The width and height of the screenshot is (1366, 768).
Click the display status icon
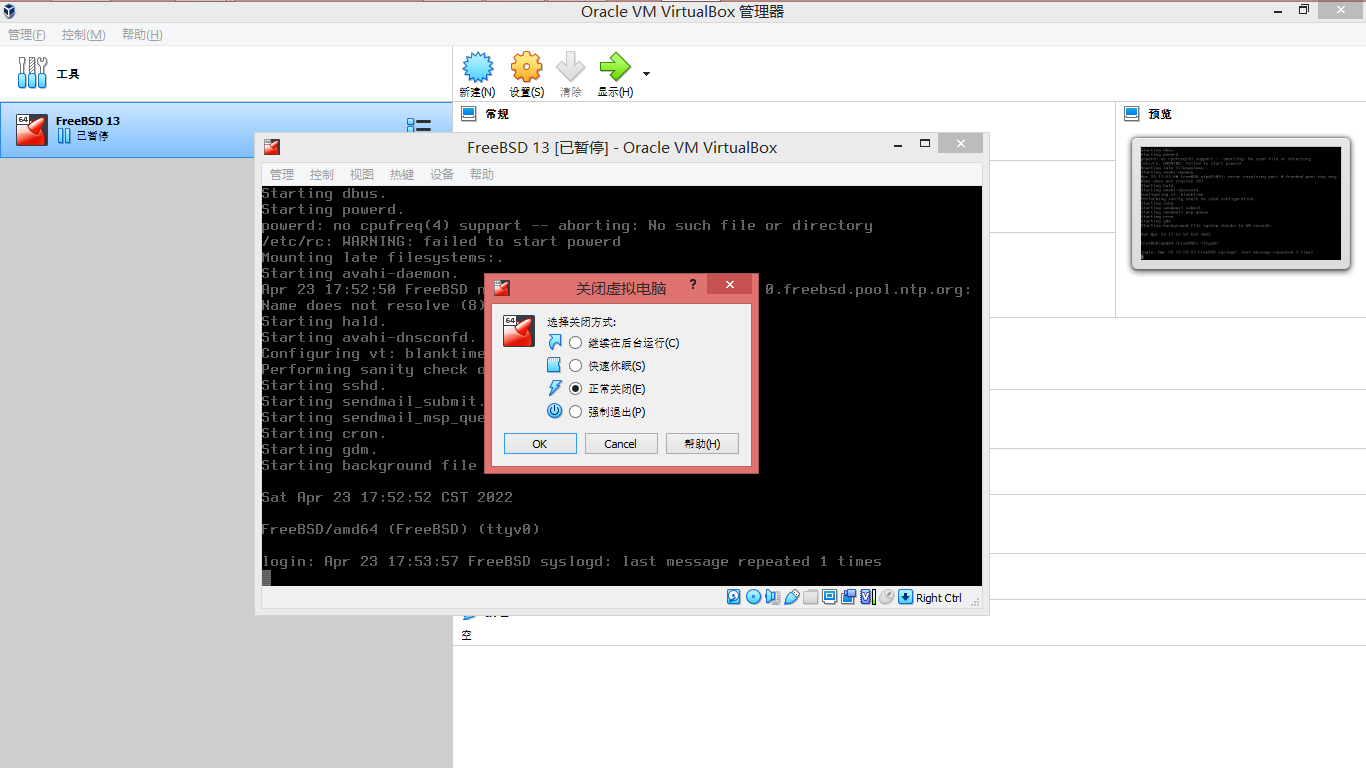tap(829, 597)
